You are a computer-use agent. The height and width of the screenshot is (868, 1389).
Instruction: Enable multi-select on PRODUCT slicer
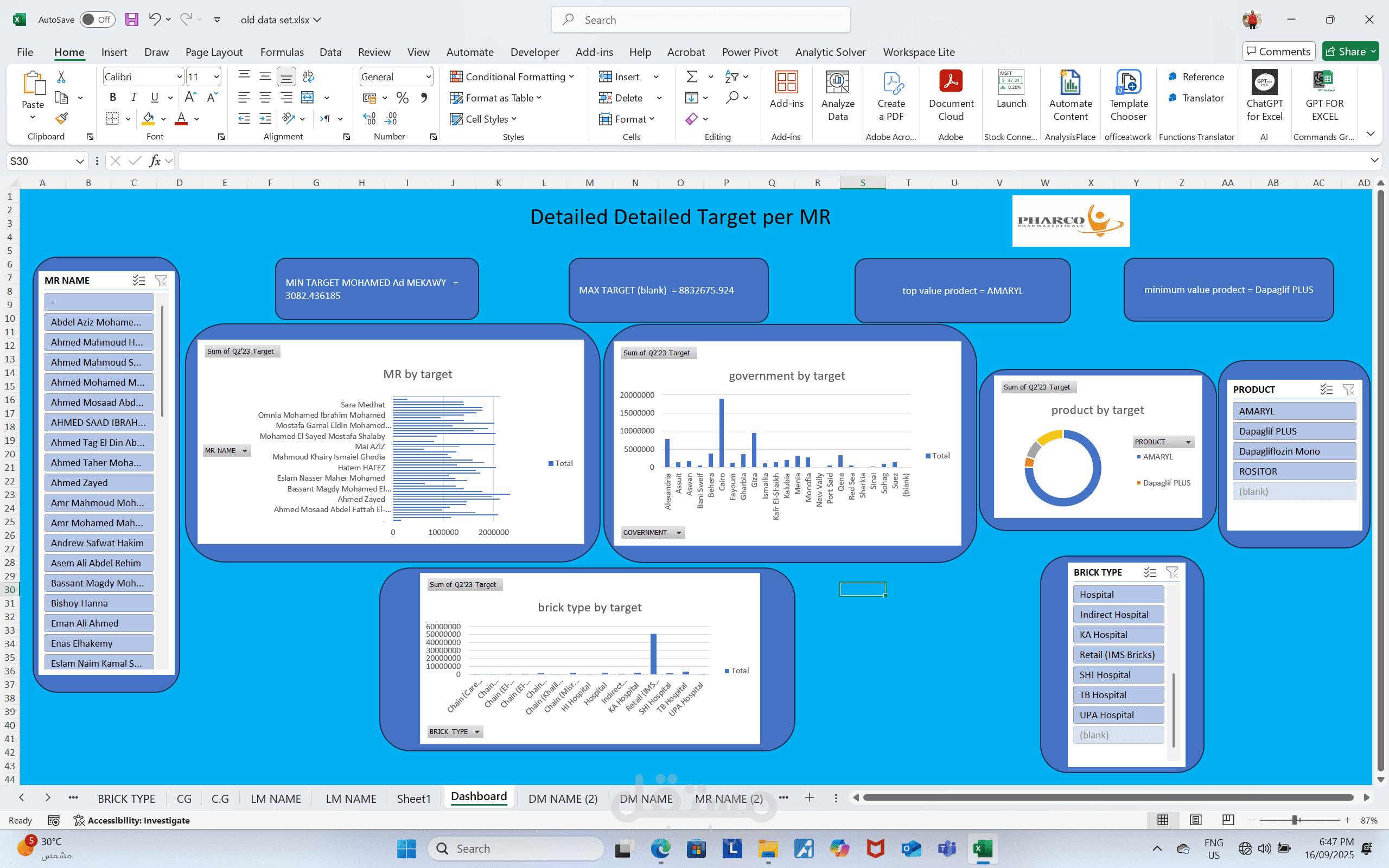click(1326, 389)
